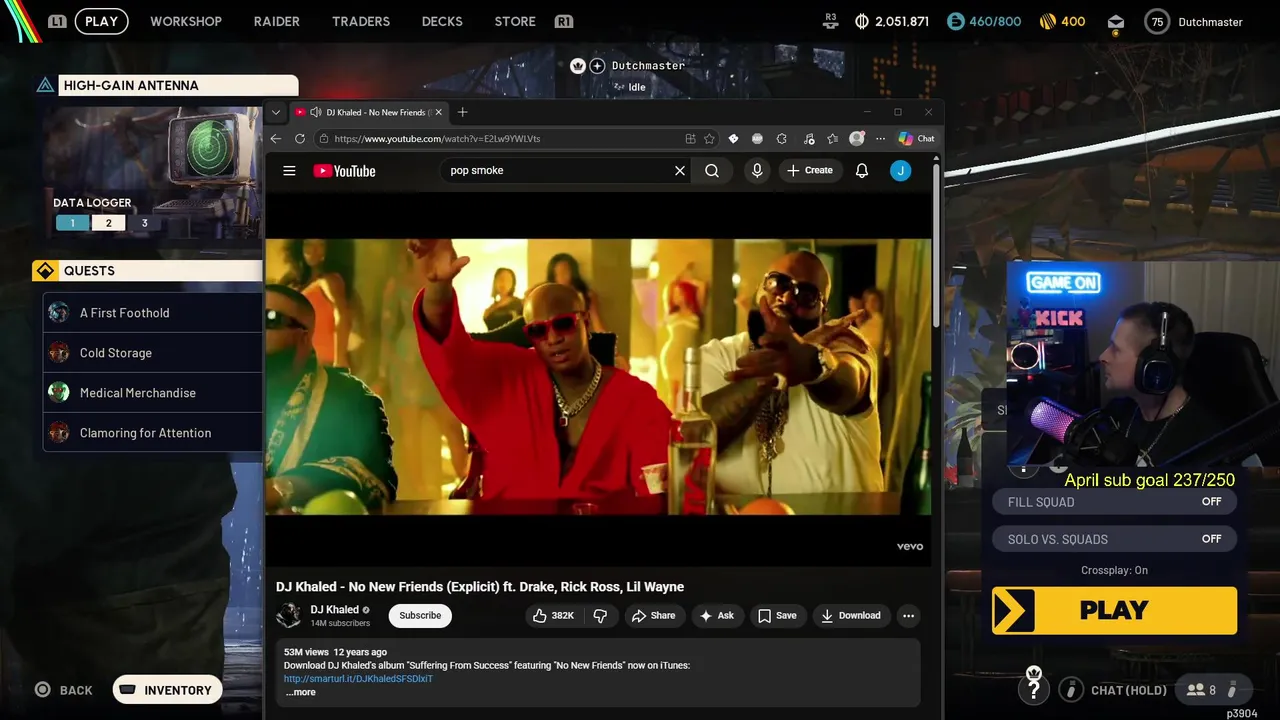Viewport: 1280px width, 720px height.
Task: Open Medical Merchandise quest
Action: coord(152,393)
